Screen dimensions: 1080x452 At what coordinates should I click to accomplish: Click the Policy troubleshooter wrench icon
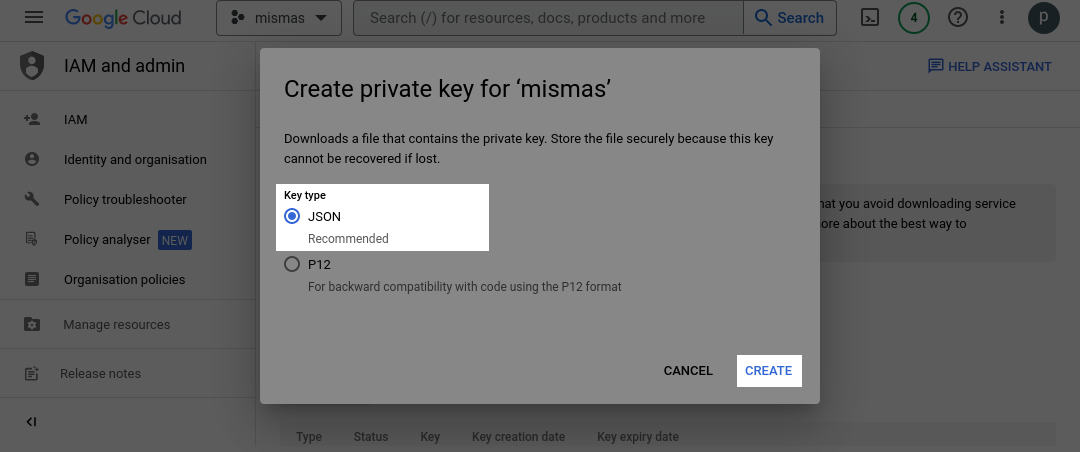(x=32, y=199)
